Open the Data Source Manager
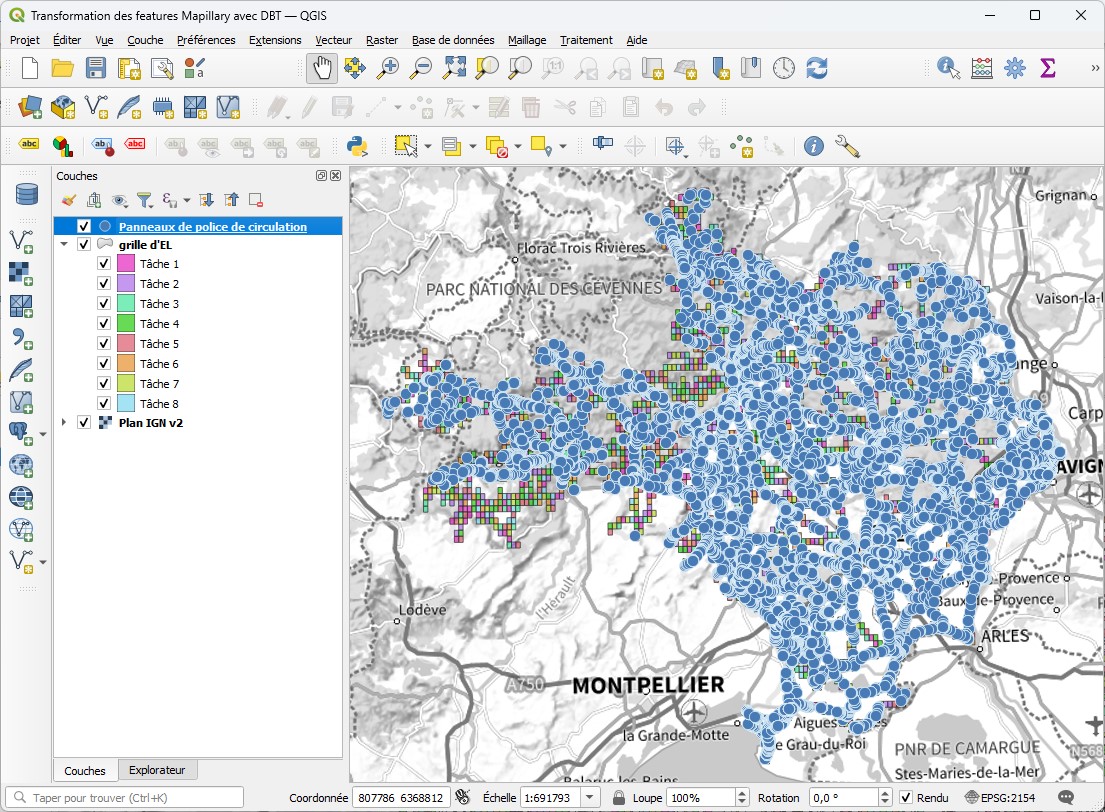1105x812 pixels. click(x=30, y=108)
